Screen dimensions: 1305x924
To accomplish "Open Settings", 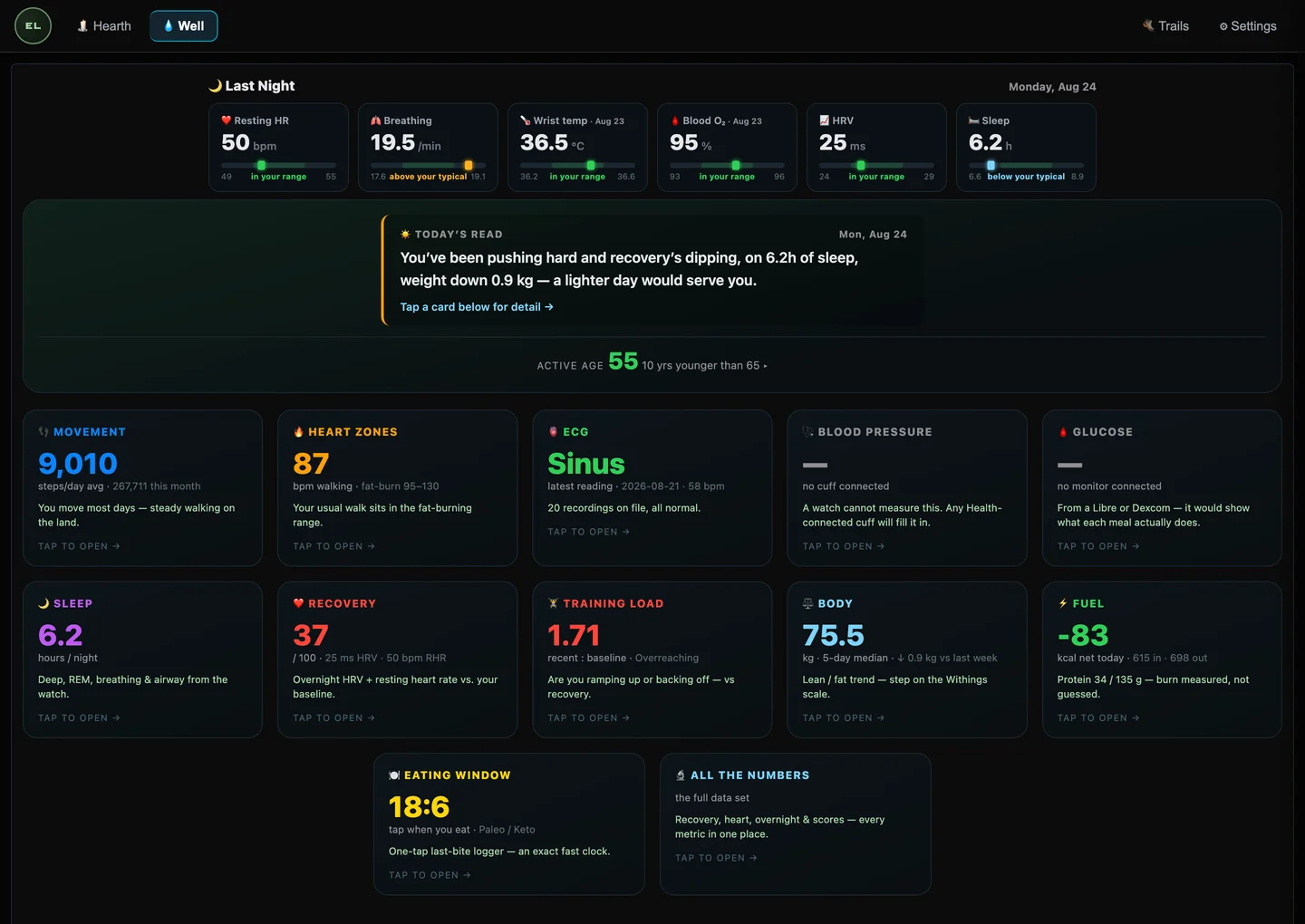I will pyautogui.click(x=1248, y=26).
